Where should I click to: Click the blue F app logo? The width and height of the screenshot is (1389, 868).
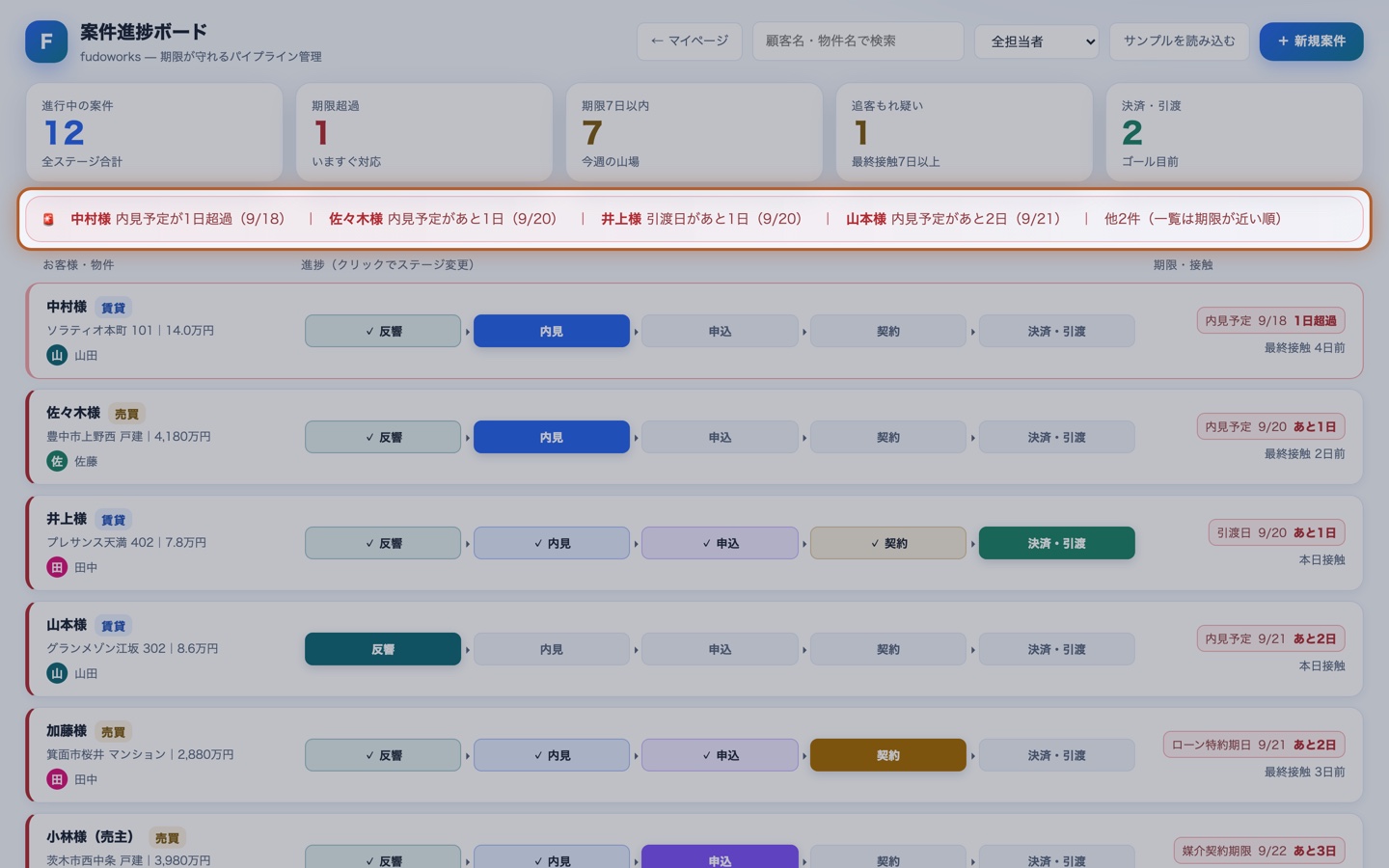point(46,41)
